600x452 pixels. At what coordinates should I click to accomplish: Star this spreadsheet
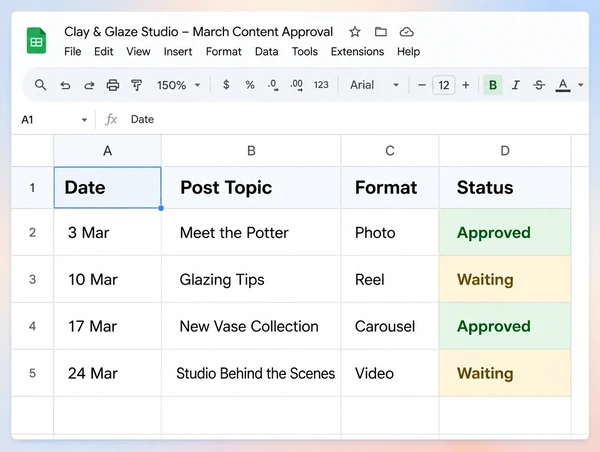click(355, 32)
